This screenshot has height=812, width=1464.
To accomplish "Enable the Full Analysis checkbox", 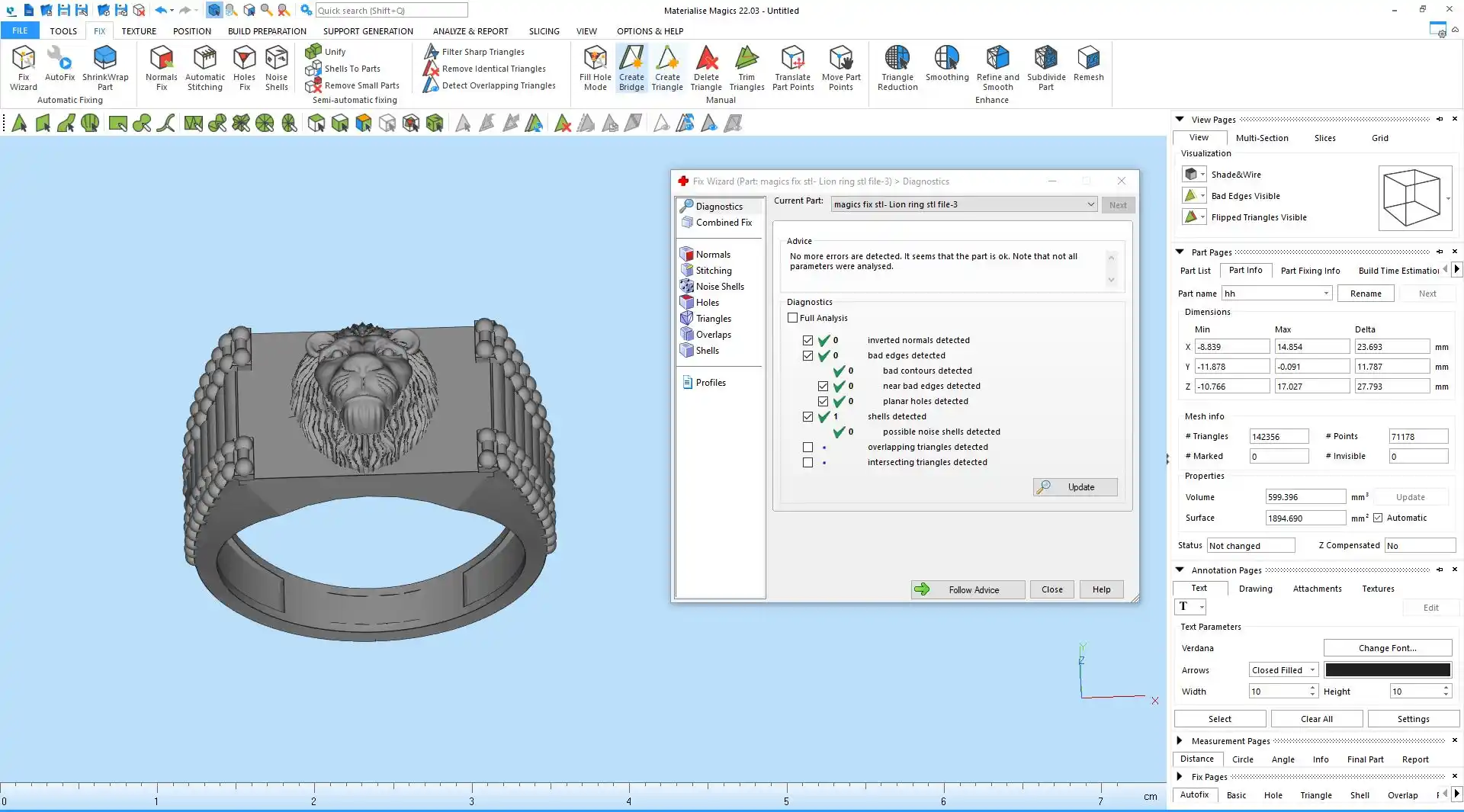I will pyautogui.click(x=793, y=318).
